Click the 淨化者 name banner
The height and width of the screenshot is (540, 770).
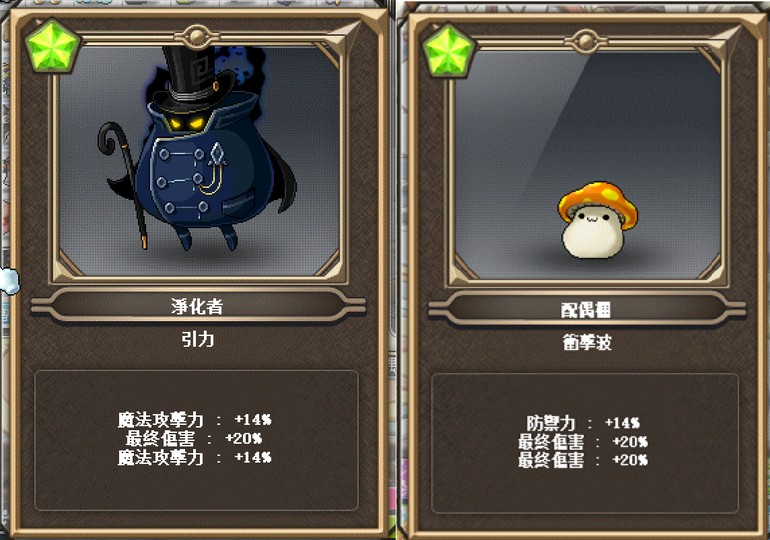click(198, 306)
